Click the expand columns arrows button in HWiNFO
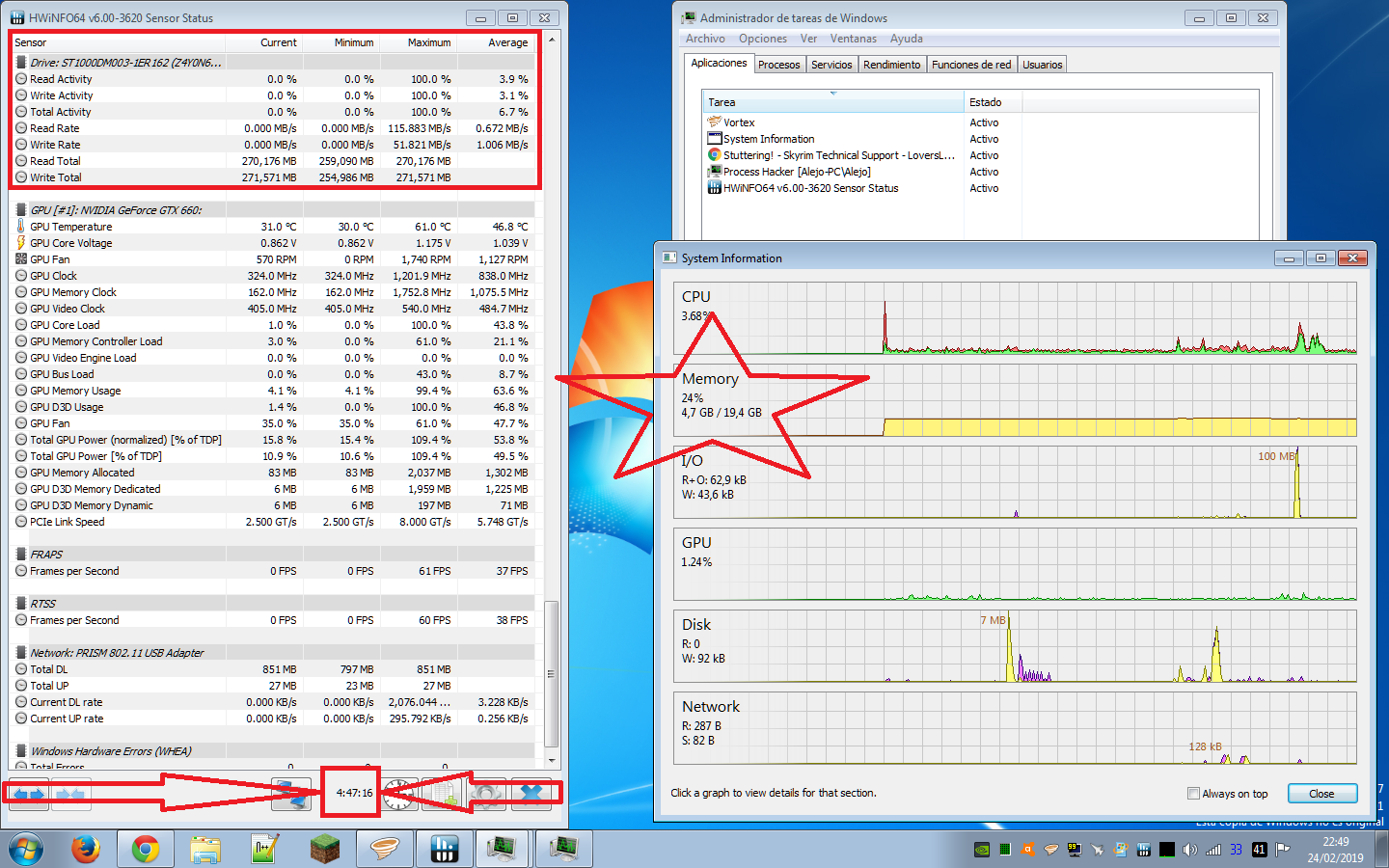Viewport: 1389px width, 868px height. coord(29,794)
